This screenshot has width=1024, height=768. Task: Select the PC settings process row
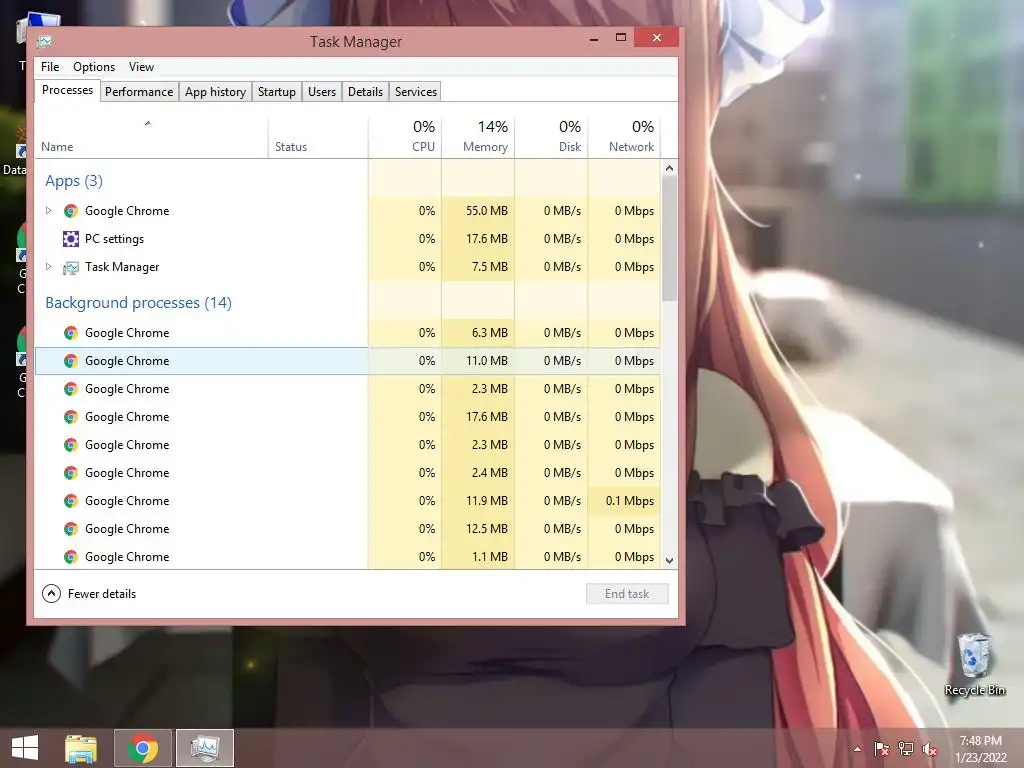[347, 239]
